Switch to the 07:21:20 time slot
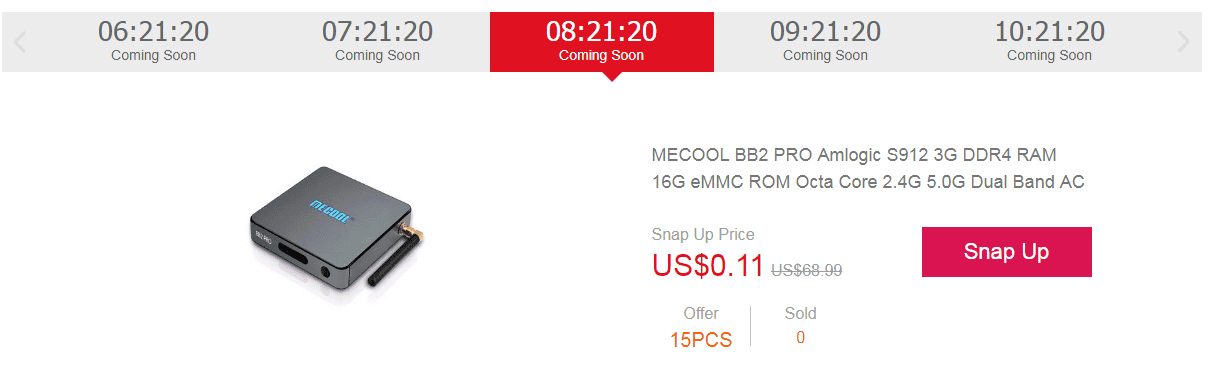This screenshot has height=392, width=1228. point(378,42)
